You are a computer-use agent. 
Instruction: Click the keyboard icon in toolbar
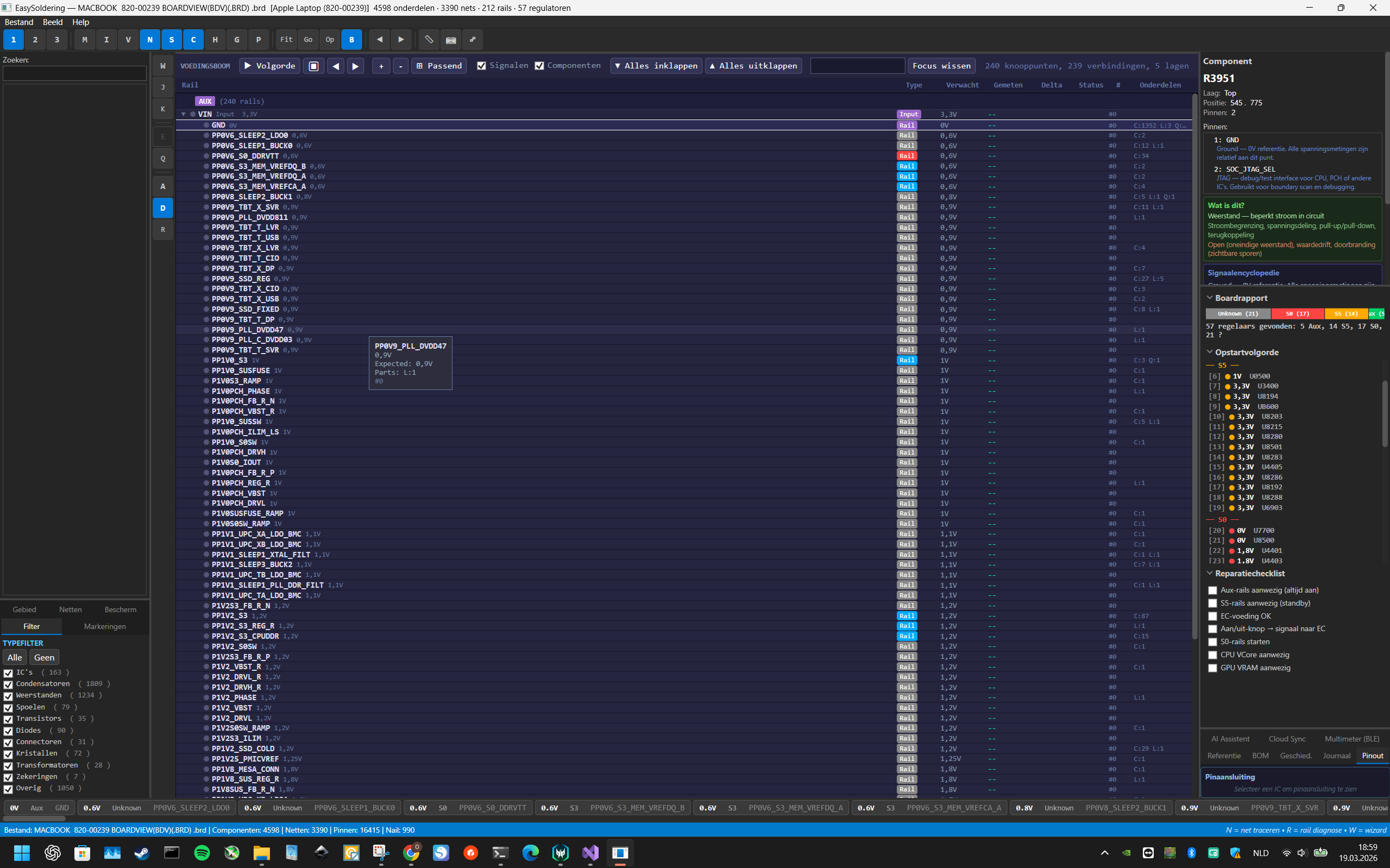(450, 40)
